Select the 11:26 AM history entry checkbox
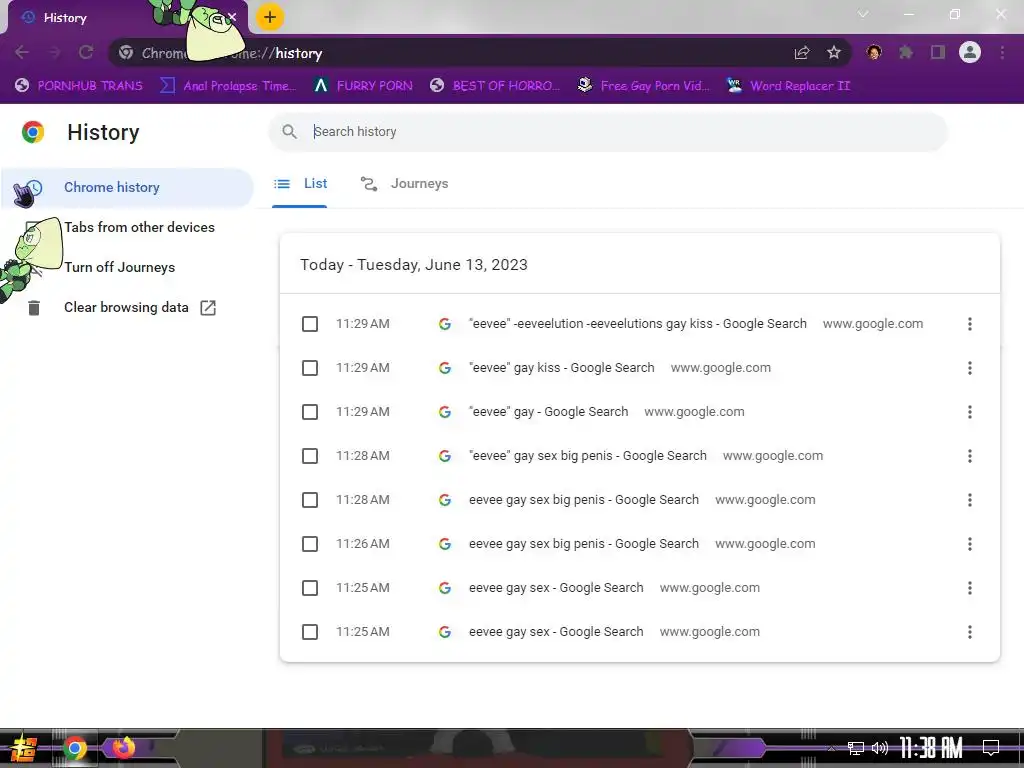Image resolution: width=1024 pixels, height=768 pixels. click(310, 544)
